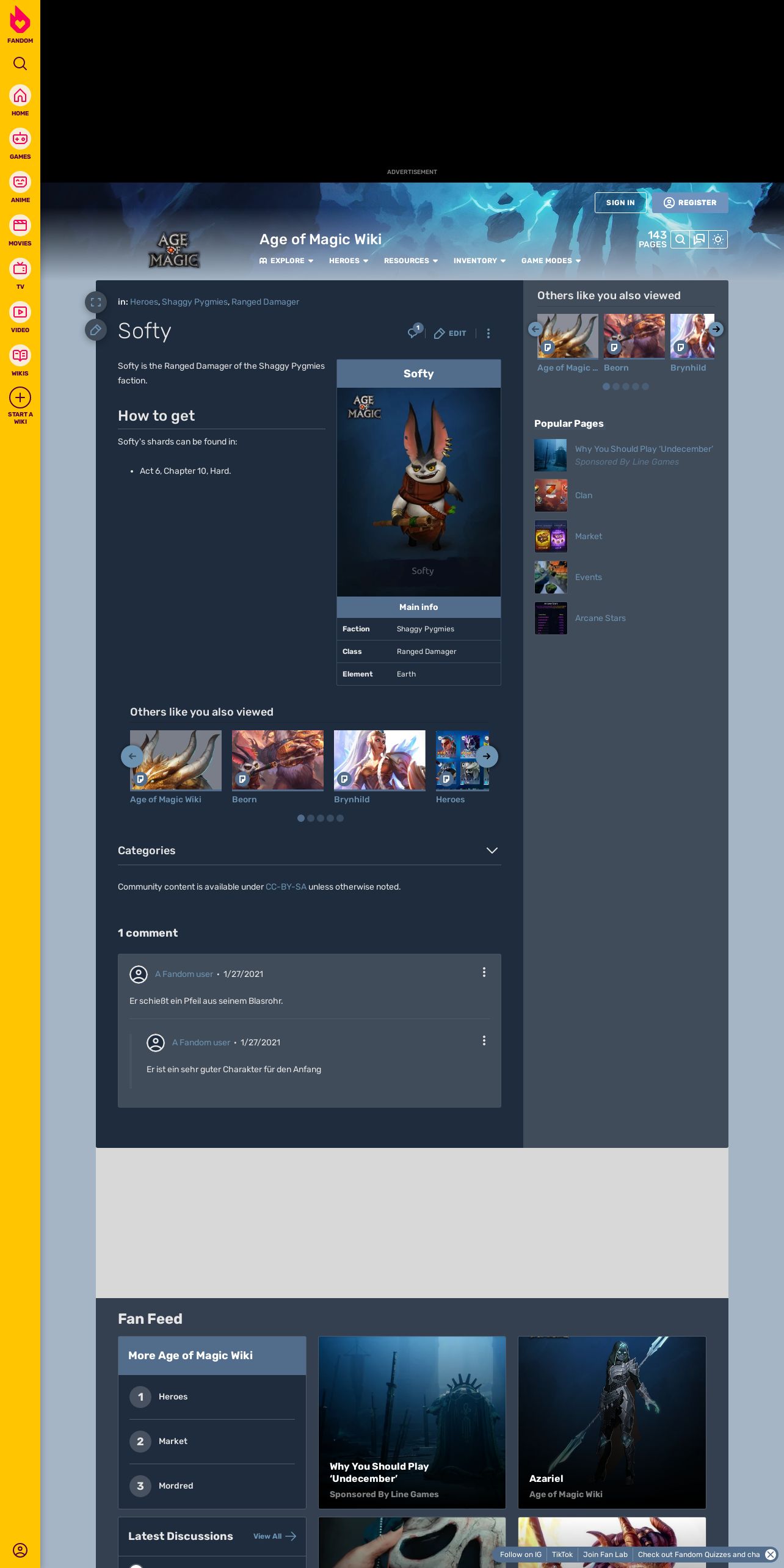Open the Game Modes dropdown menu
784x1568 pixels.
pyautogui.click(x=551, y=261)
